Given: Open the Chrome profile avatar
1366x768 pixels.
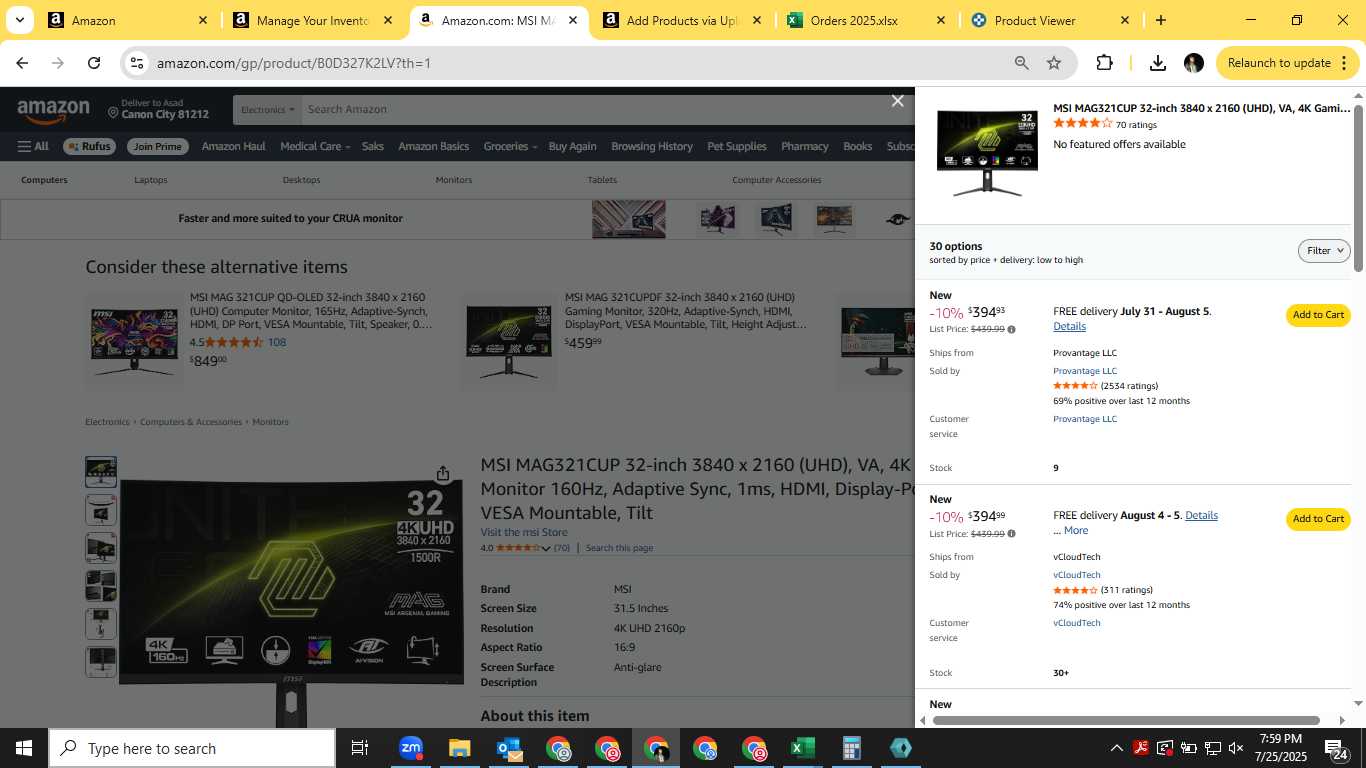Looking at the screenshot, I should [x=1193, y=63].
